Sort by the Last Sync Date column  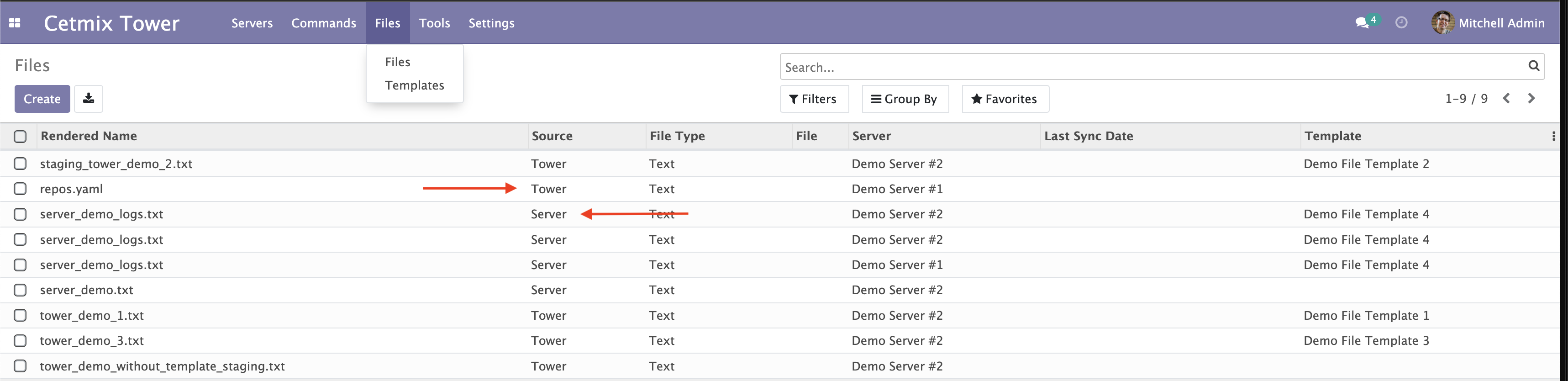tap(1089, 136)
